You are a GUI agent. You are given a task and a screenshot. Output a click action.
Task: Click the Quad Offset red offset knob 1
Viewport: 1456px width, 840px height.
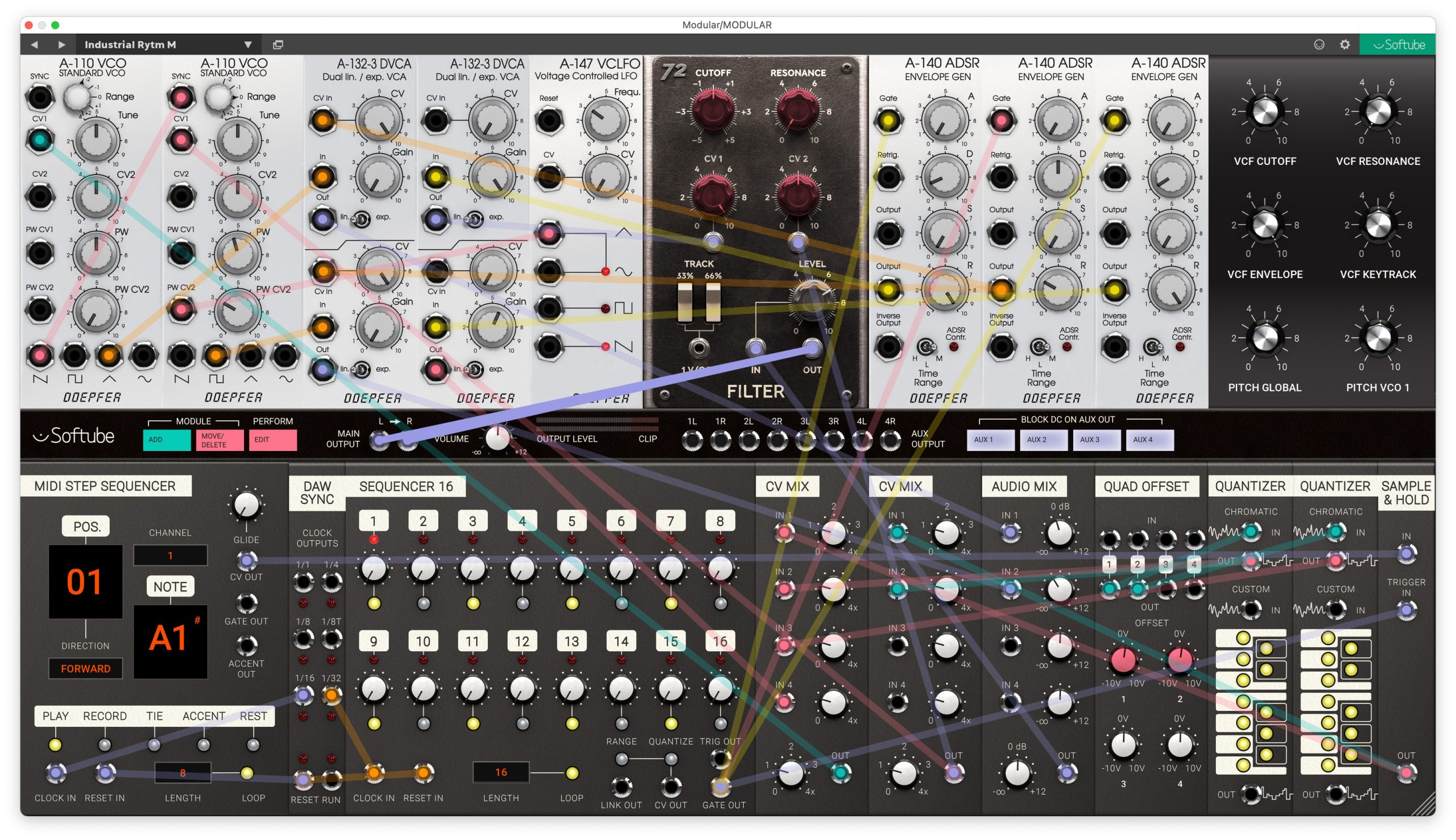point(1123,661)
